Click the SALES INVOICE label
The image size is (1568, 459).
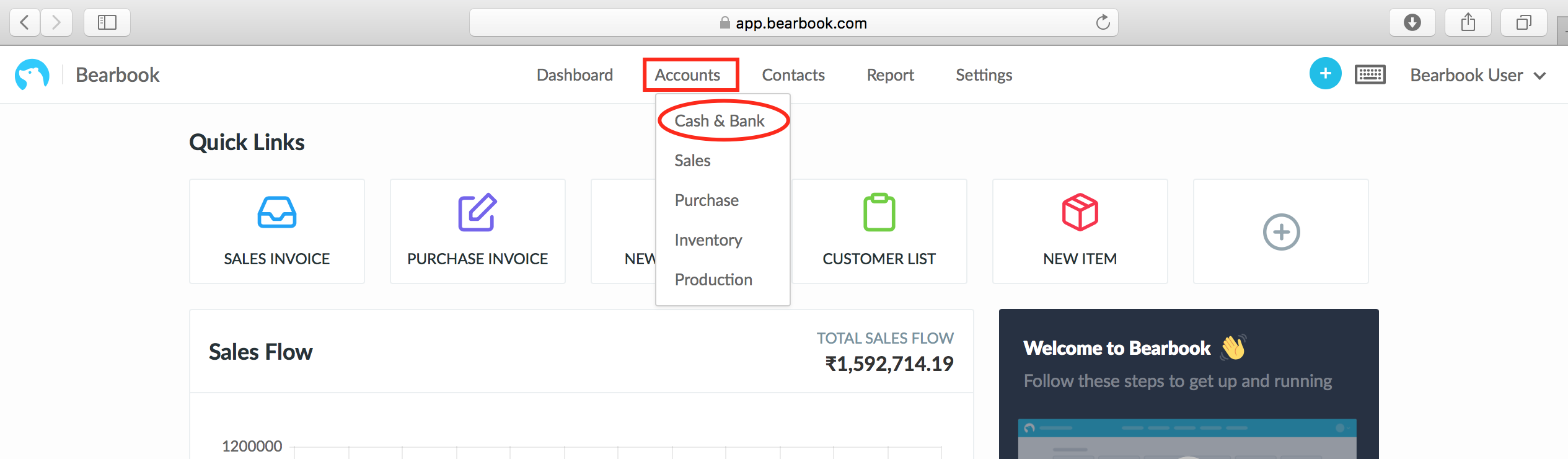click(x=277, y=259)
